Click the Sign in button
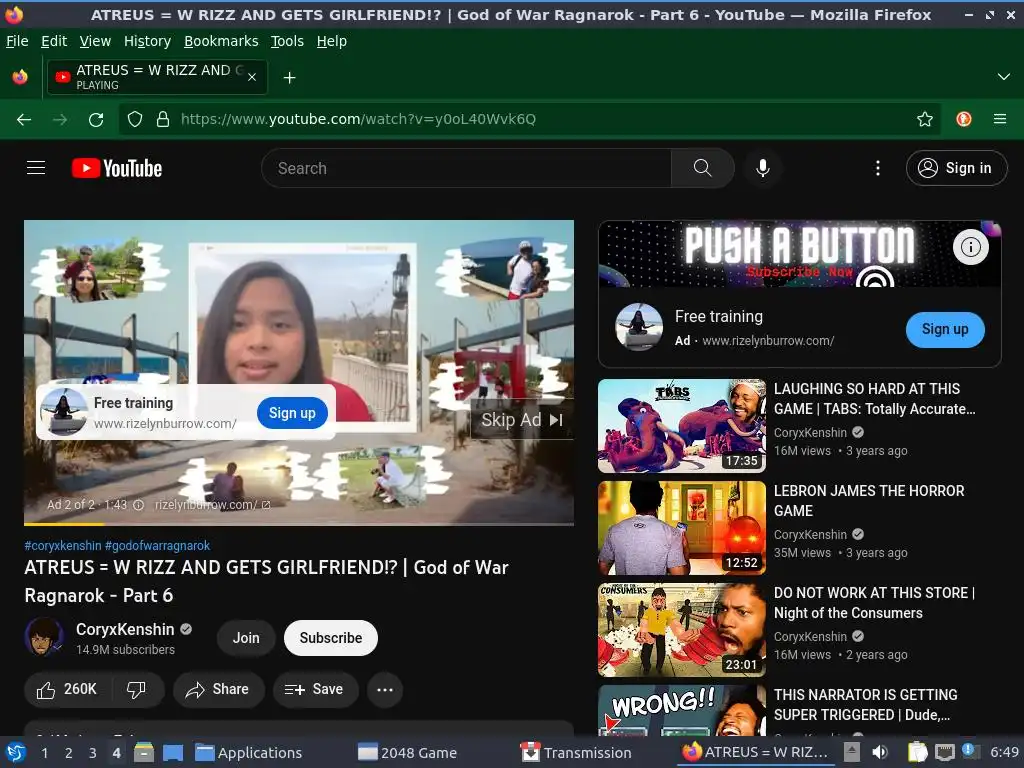 (x=956, y=168)
